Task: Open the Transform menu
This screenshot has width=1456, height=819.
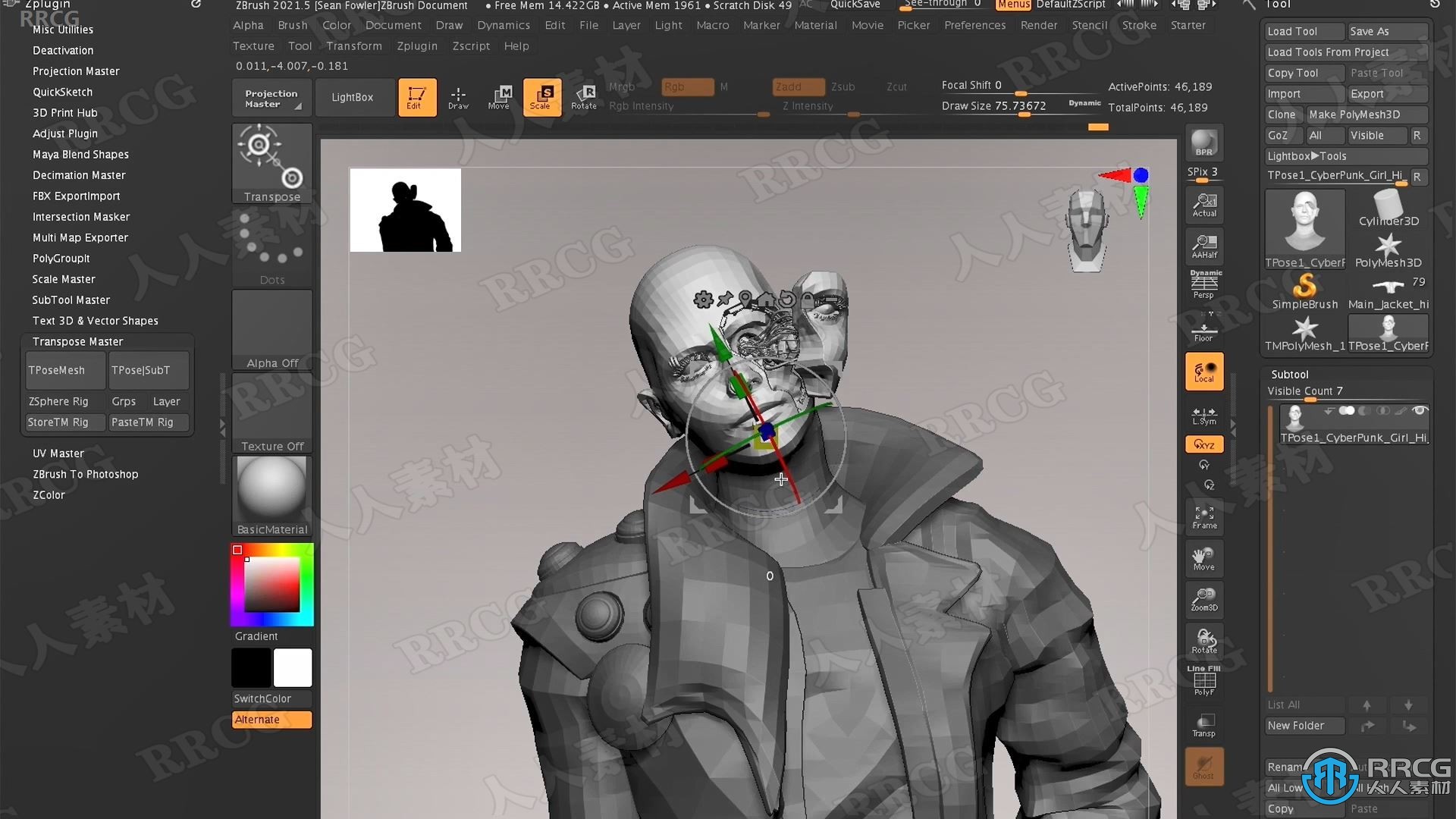Action: coord(354,46)
